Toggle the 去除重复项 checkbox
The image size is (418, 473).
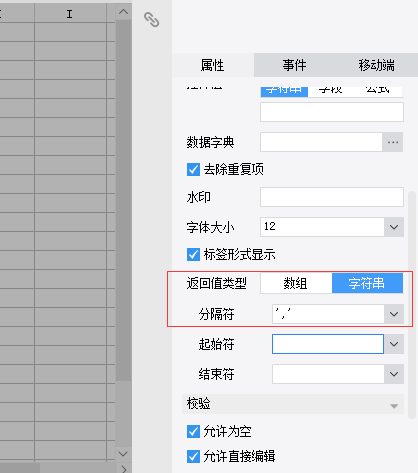pyautogui.click(x=193, y=169)
